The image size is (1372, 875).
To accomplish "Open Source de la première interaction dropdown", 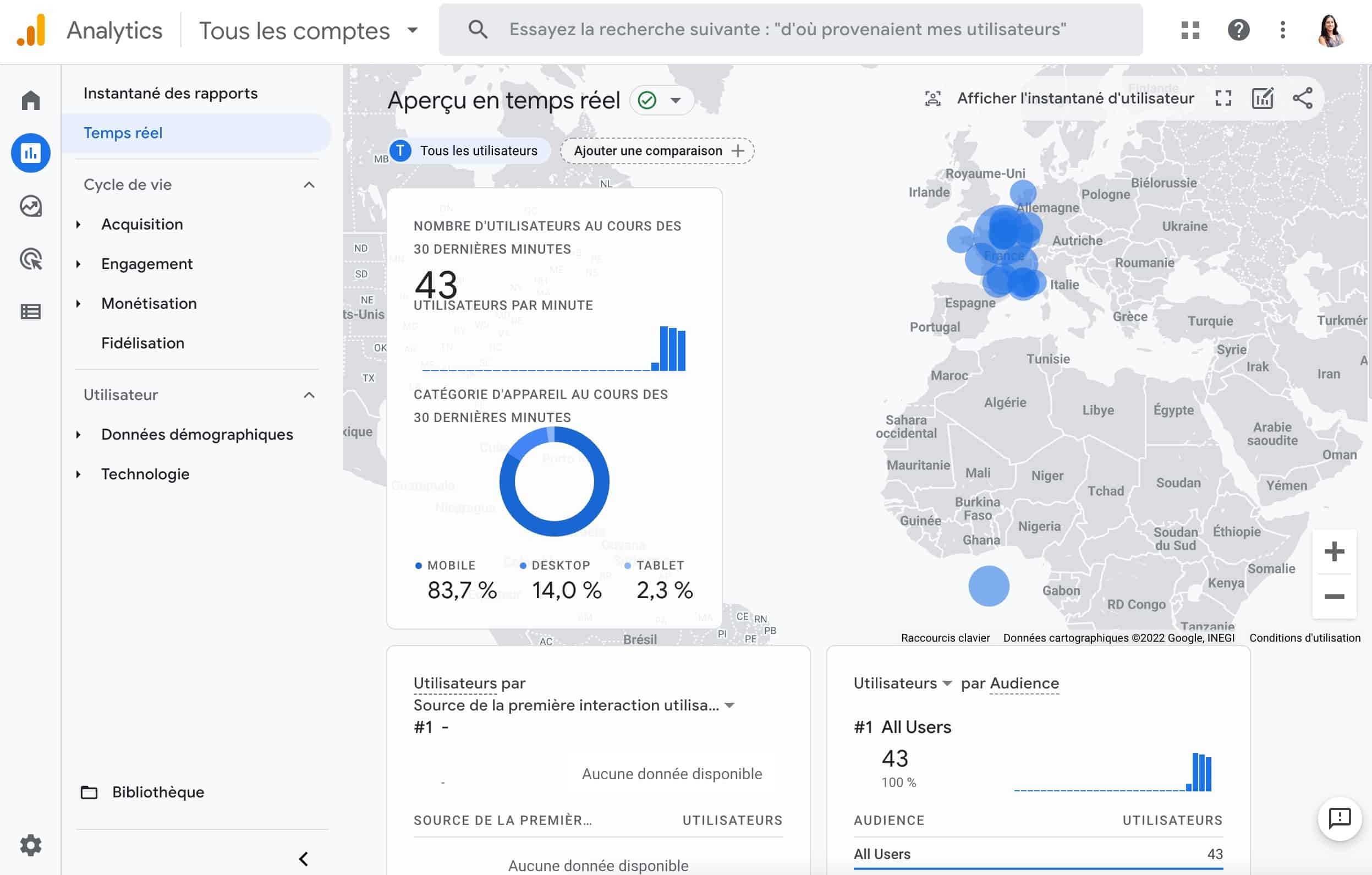I will [x=574, y=705].
